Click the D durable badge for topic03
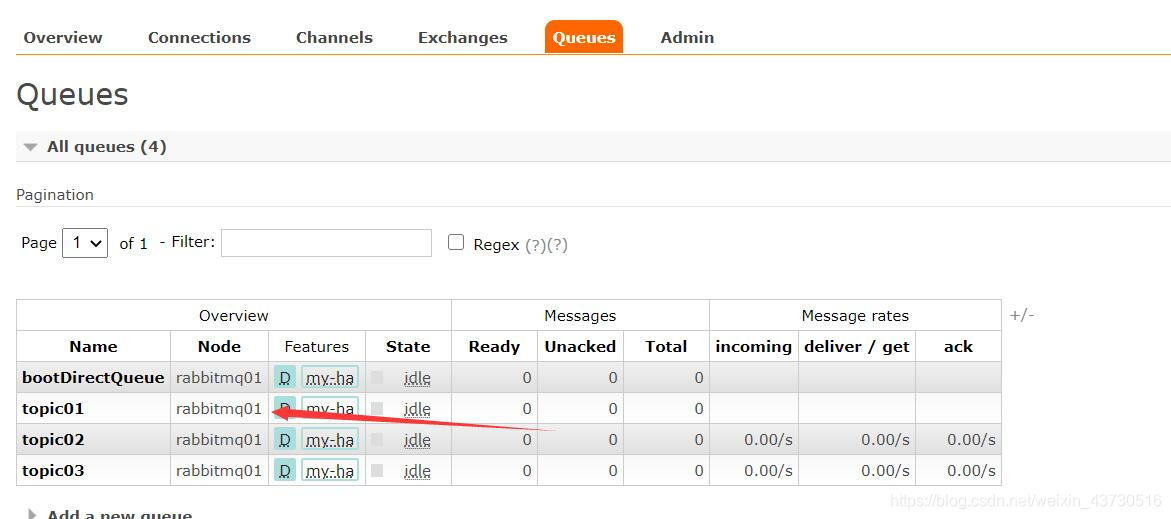This screenshot has width=1171, height=519. click(x=285, y=471)
